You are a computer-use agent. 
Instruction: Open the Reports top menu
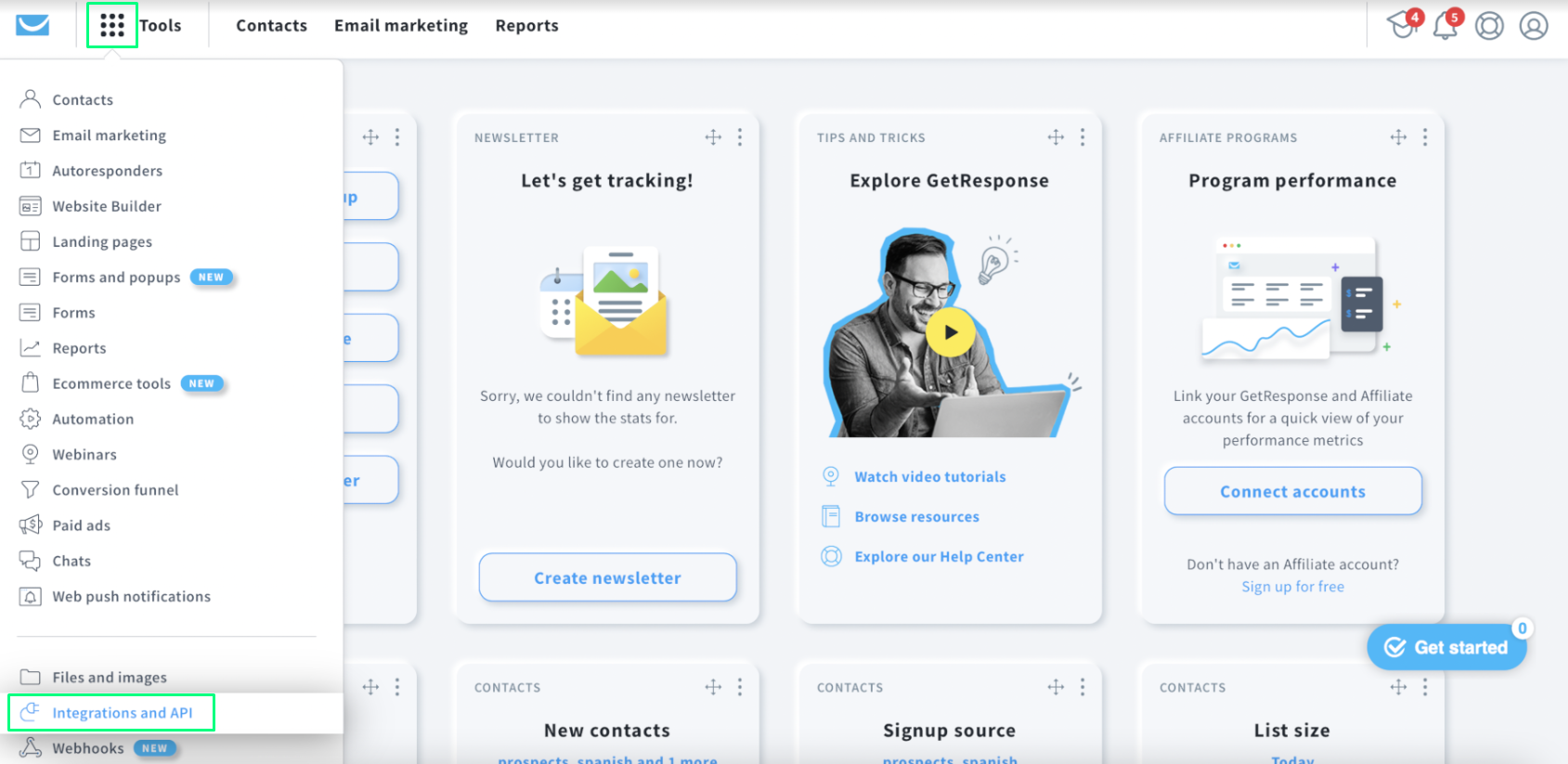526,26
